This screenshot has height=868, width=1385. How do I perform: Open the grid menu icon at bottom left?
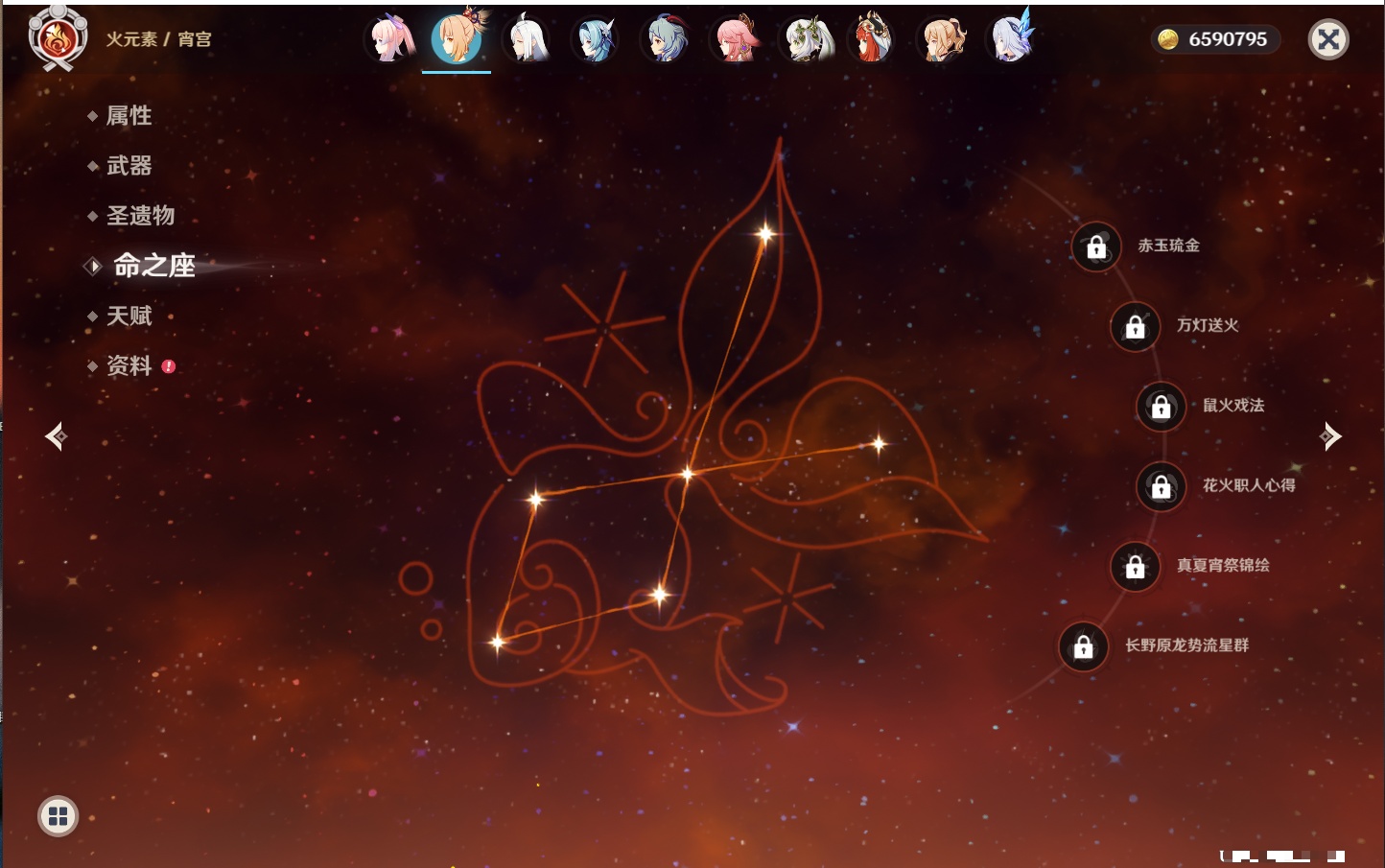(x=58, y=816)
